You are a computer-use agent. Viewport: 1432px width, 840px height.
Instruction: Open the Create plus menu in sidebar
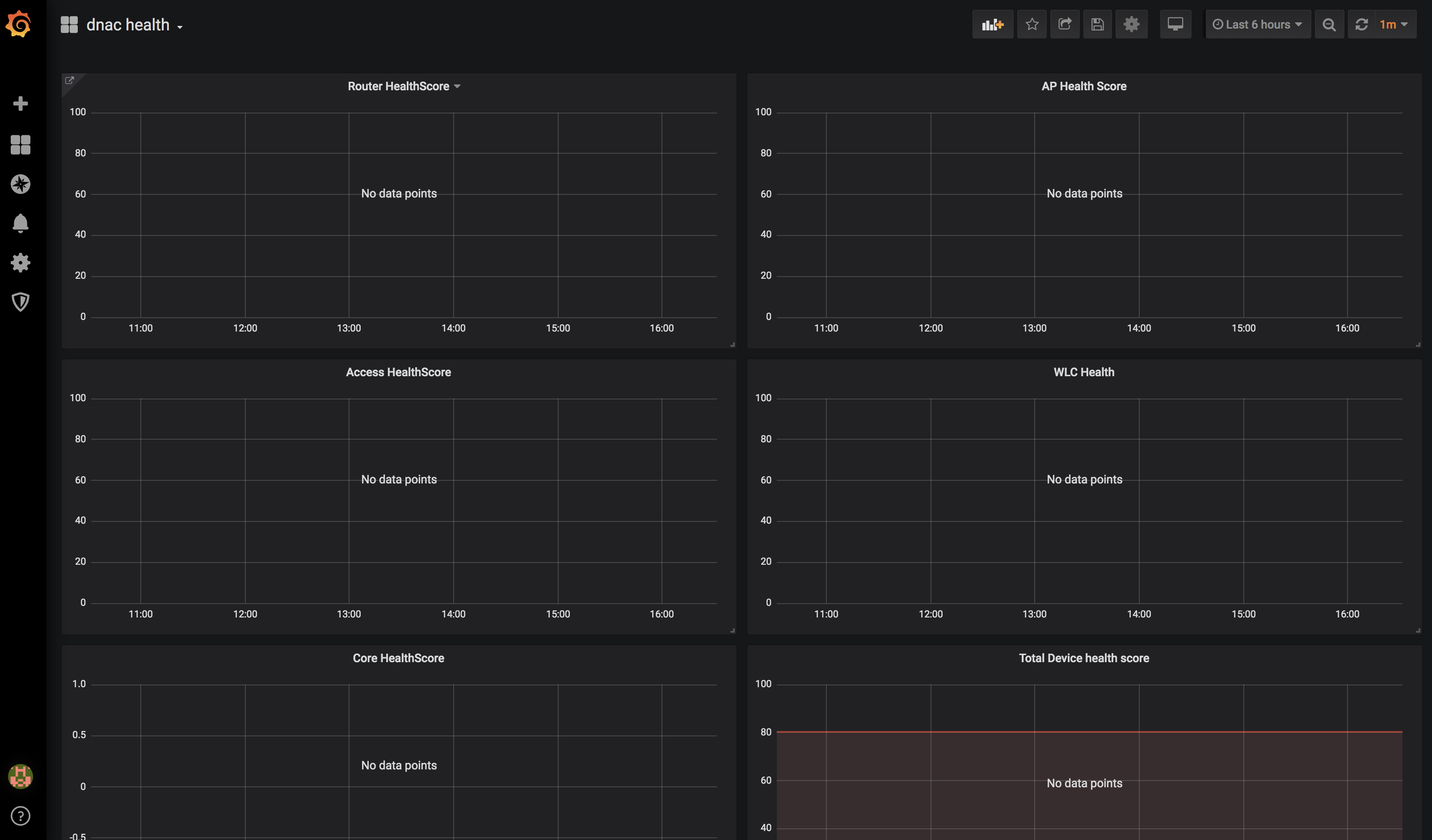click(x=21, y=103)
